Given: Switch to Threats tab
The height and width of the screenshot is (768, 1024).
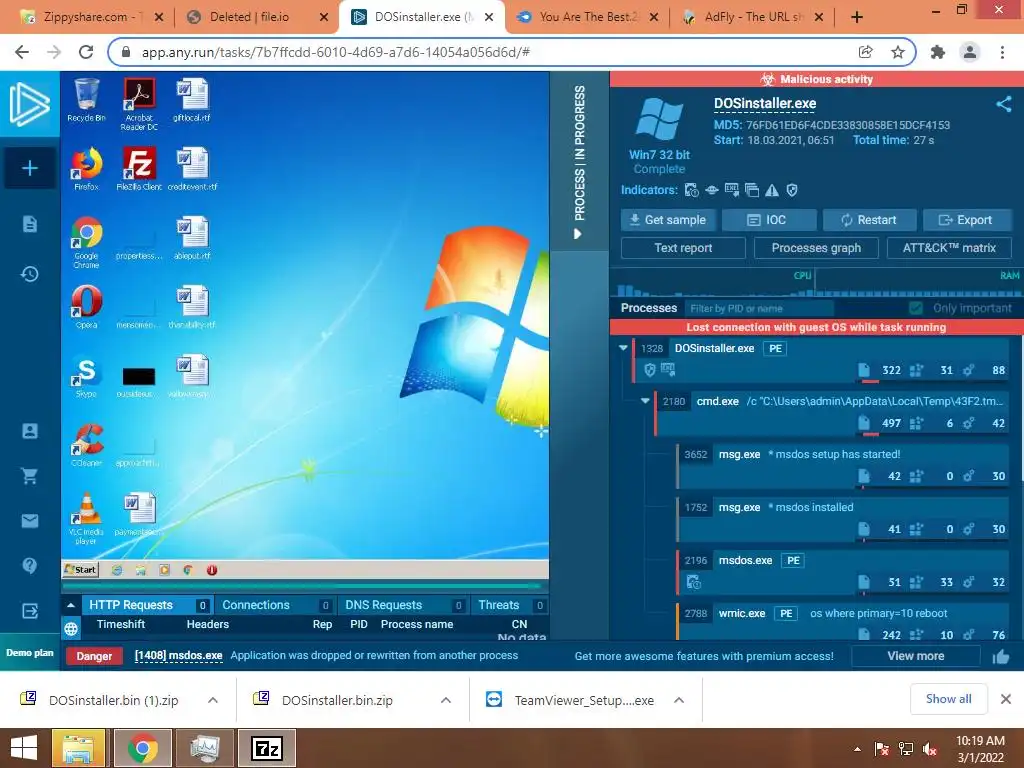Looking at the screenshot, I should (511, 605).
